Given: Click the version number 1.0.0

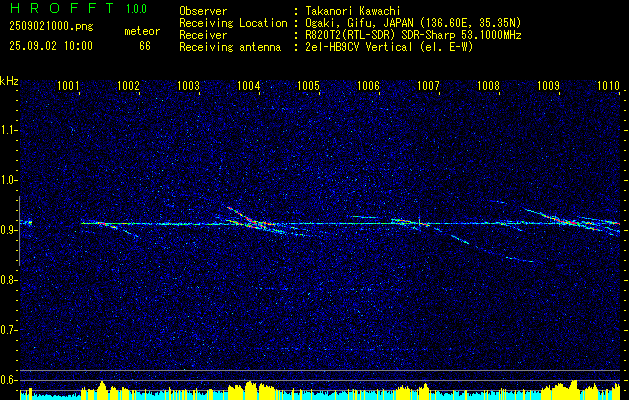Looking at the screenshot, I should click(136, 9).
